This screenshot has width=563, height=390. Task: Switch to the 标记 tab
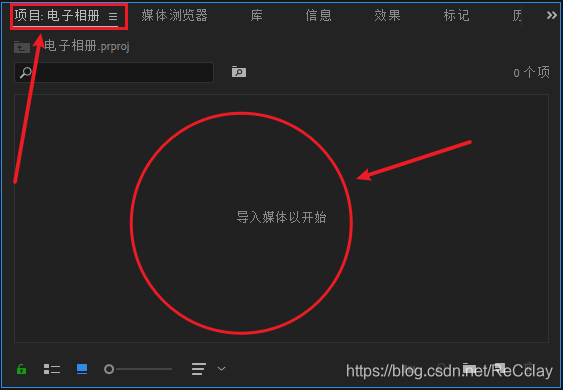tap(456, 16)
